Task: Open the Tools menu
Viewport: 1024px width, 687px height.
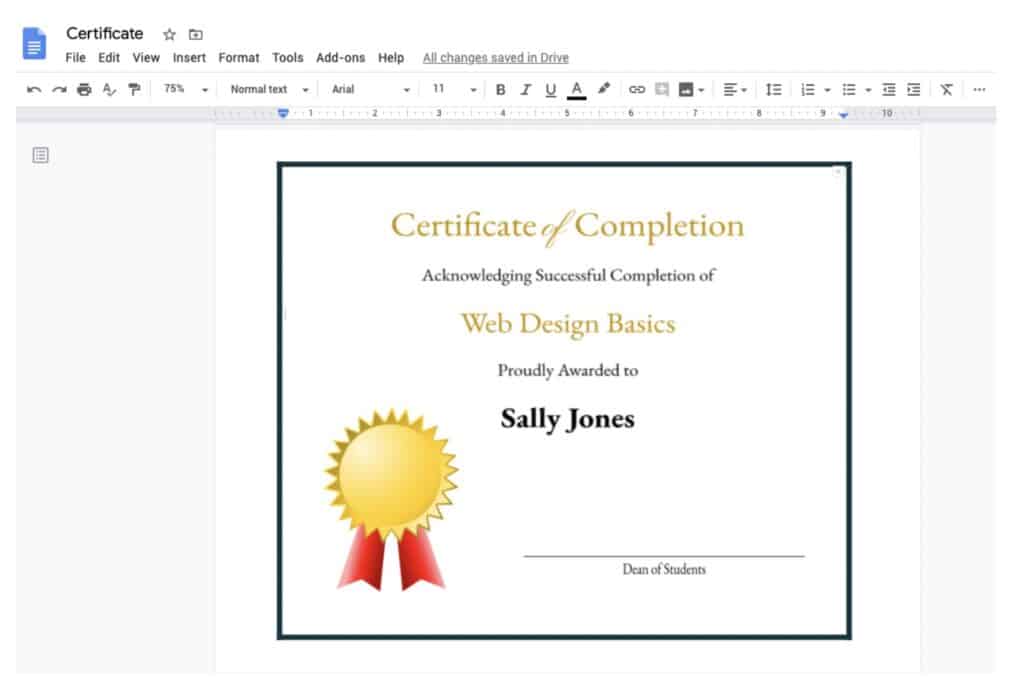Action: 288,57
